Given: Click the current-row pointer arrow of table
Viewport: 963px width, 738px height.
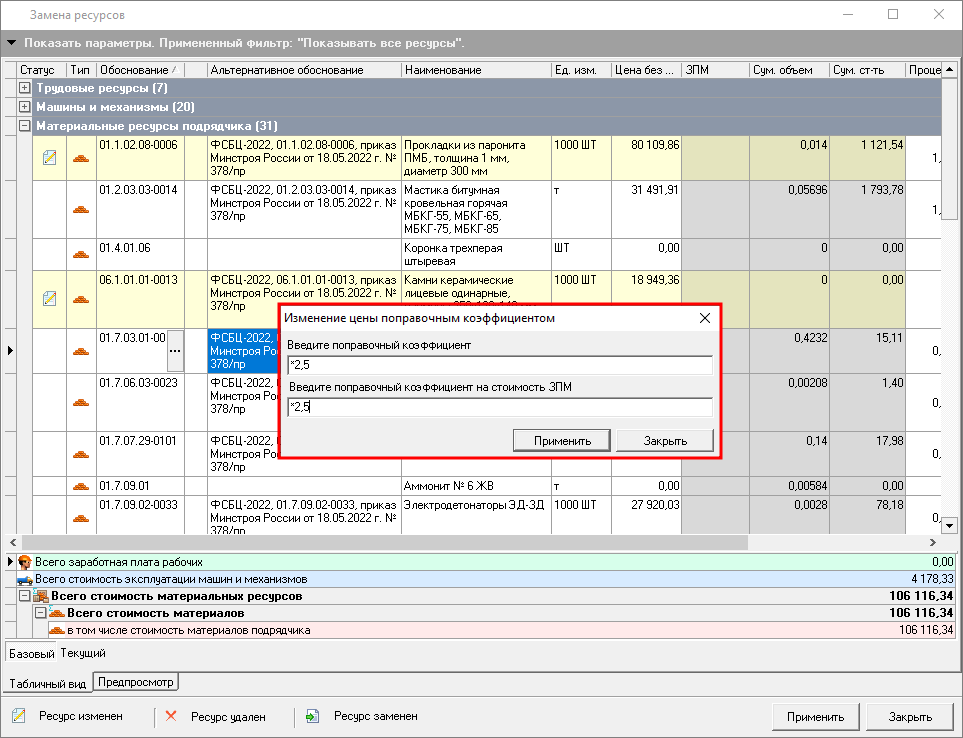Looking at the screenshot, I should click(x=10, y=351).
